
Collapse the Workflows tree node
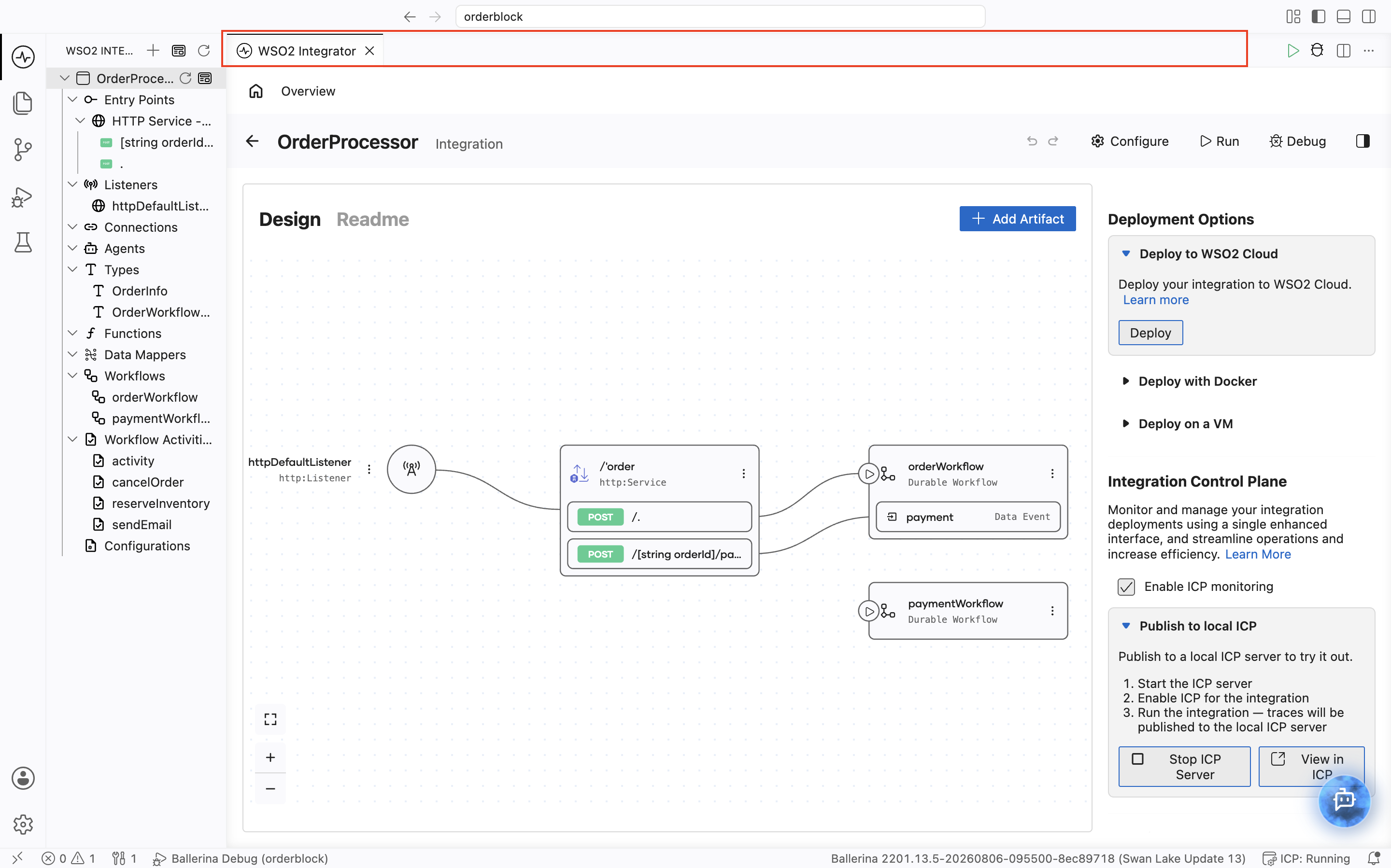(72, 376)
